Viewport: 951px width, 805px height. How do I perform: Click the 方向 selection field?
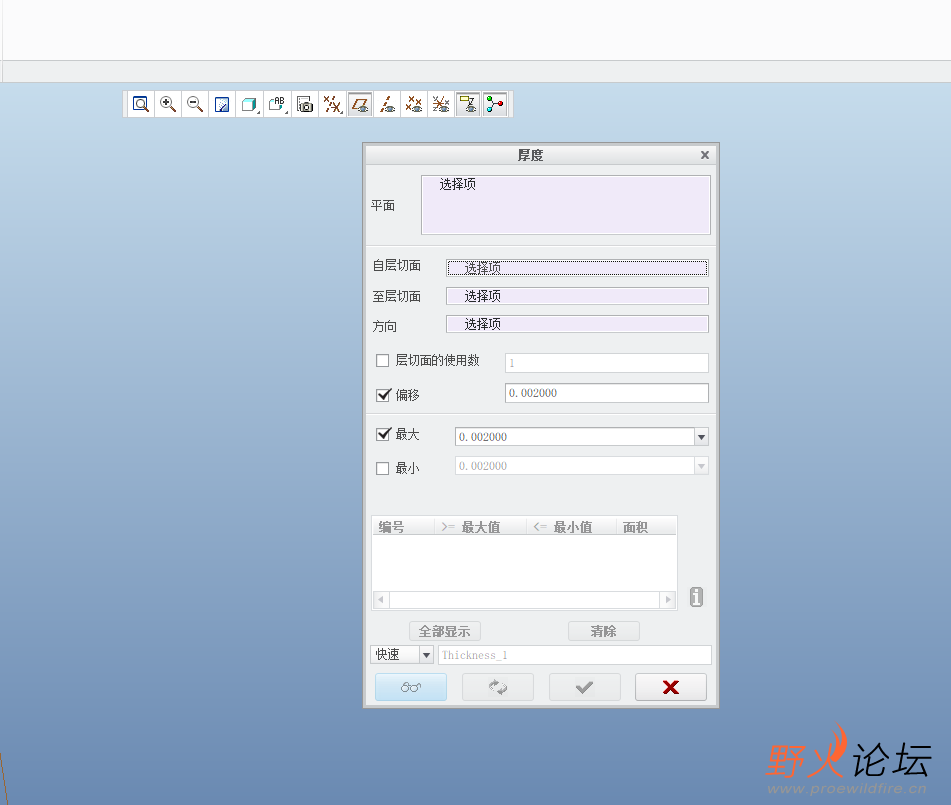(x=577, y=324)
